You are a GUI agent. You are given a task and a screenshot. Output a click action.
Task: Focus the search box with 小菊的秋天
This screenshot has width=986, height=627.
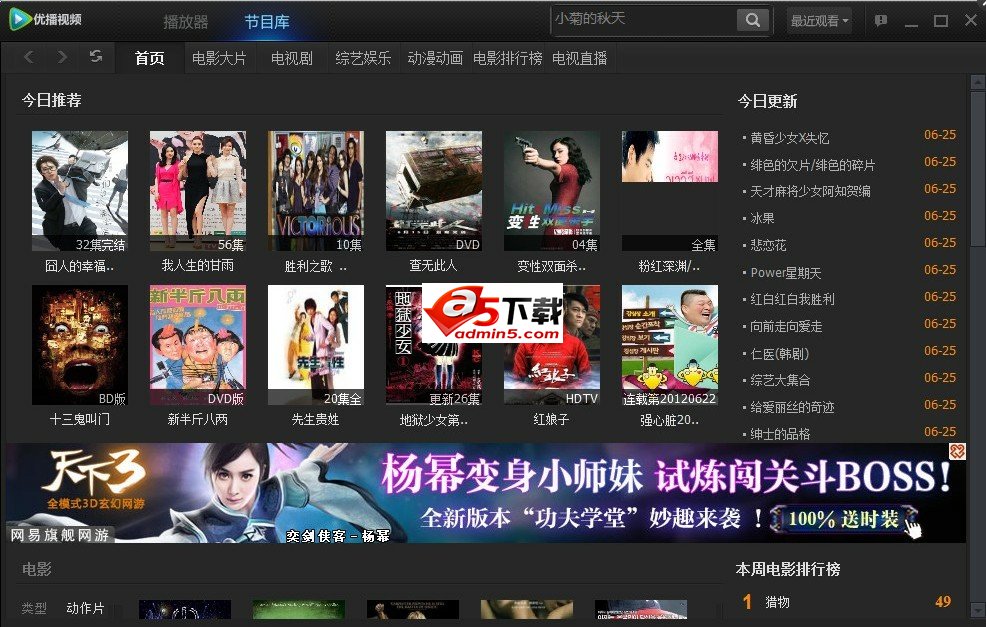[643, 19]
